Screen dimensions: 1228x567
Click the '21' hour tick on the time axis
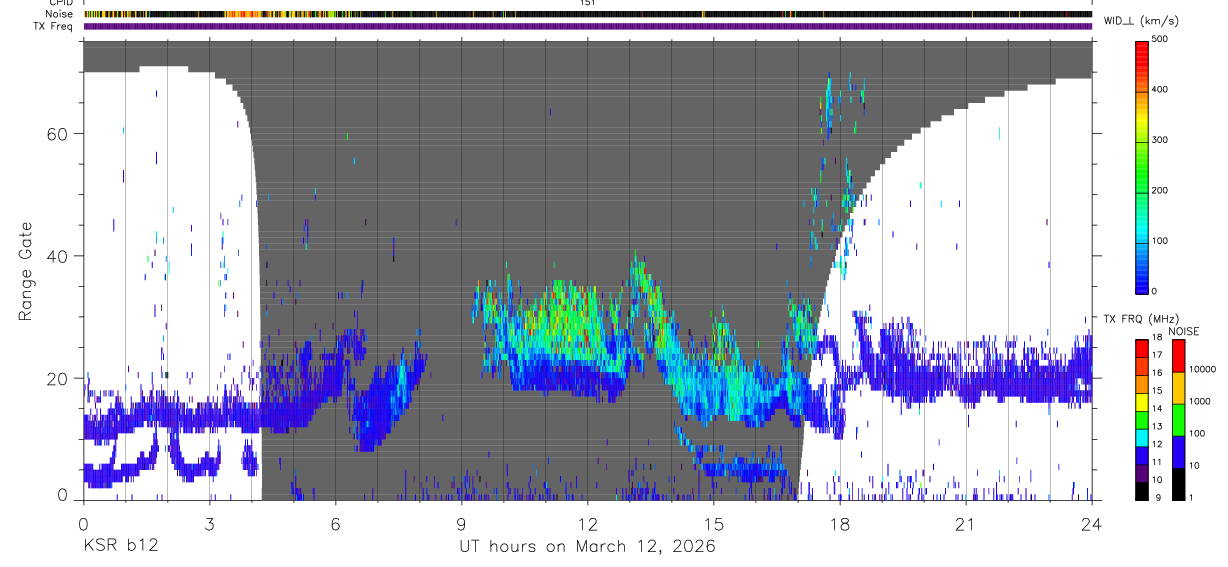(965, 524)
